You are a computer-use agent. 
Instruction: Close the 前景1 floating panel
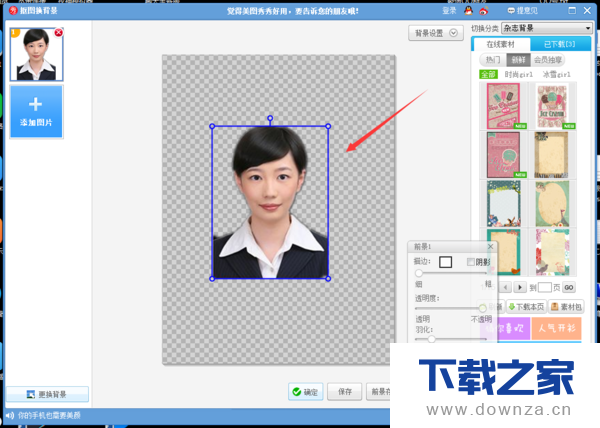click(x=491, y=247)
